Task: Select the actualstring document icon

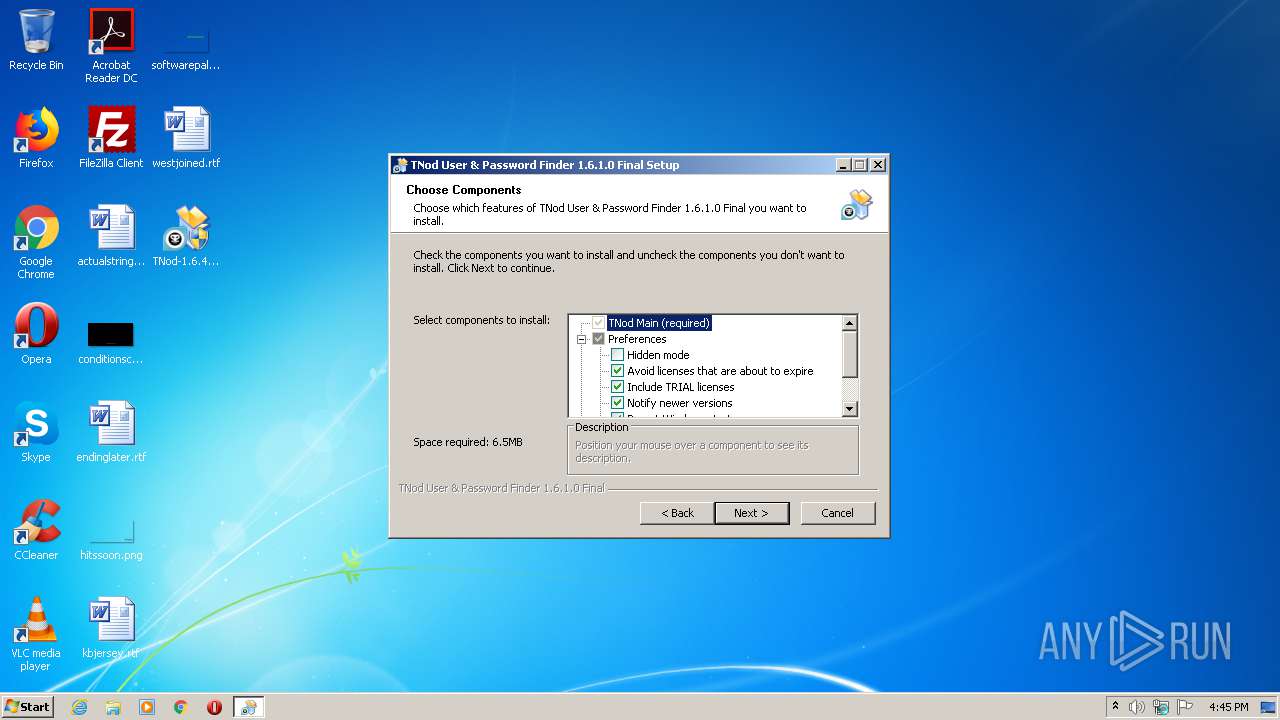Action: (x=111, y=236)
